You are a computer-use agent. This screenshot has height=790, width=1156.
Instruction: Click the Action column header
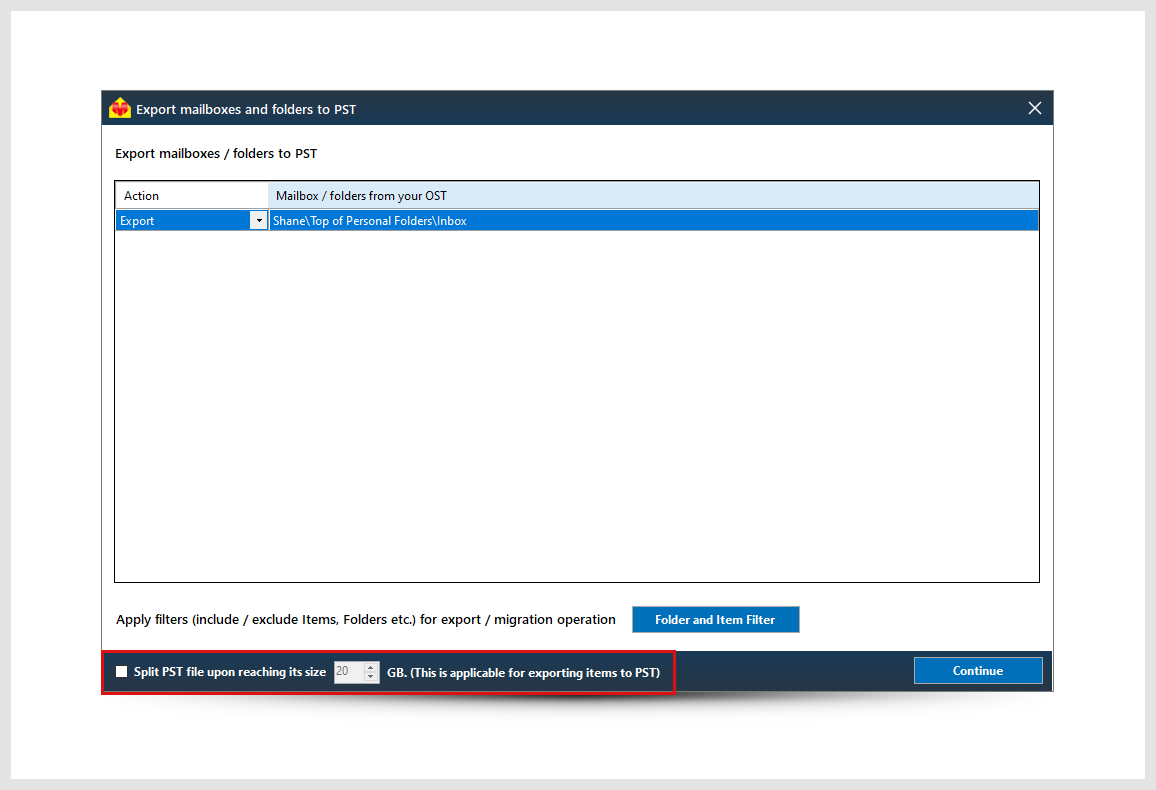coord(191,196)
